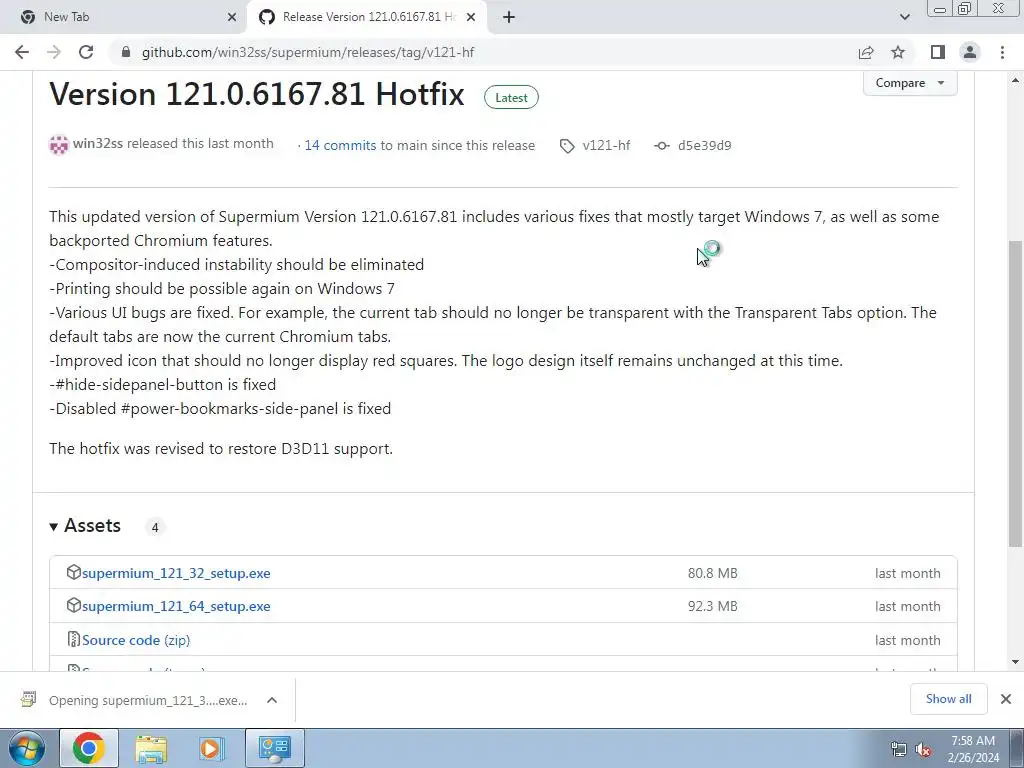
Task: Click the forward navigation arrow
Action: pos(54,52)
